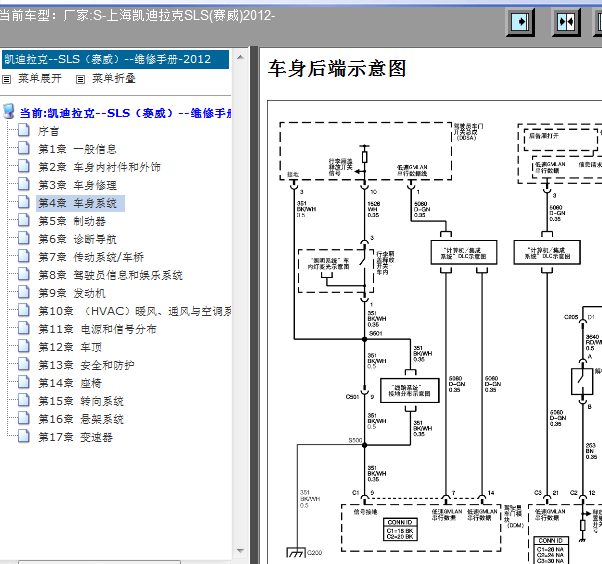This screenshot has width=602, height=564.
Task: Open 第14章 座椅
Action: [70, 384]
